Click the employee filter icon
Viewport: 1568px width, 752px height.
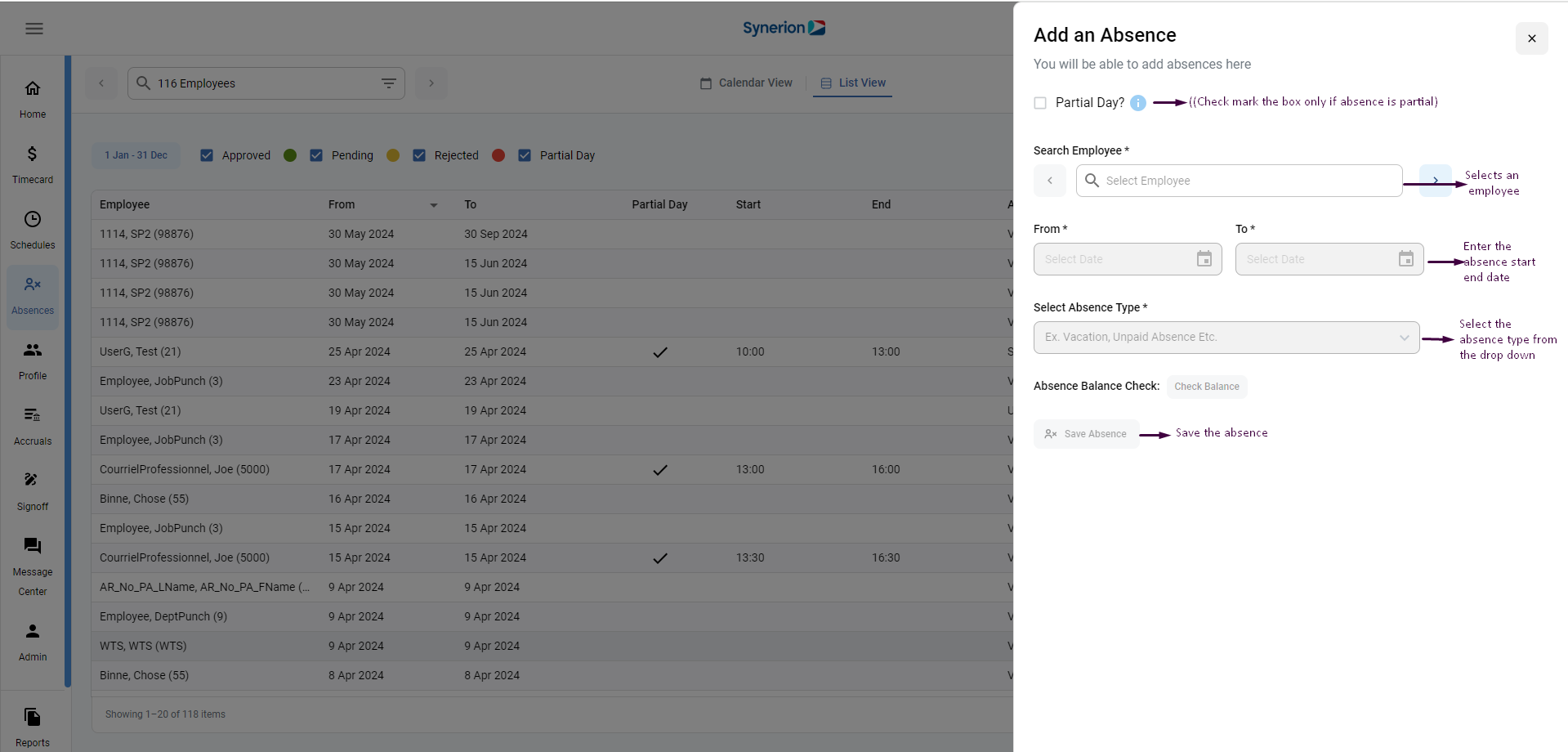(389, 83)
